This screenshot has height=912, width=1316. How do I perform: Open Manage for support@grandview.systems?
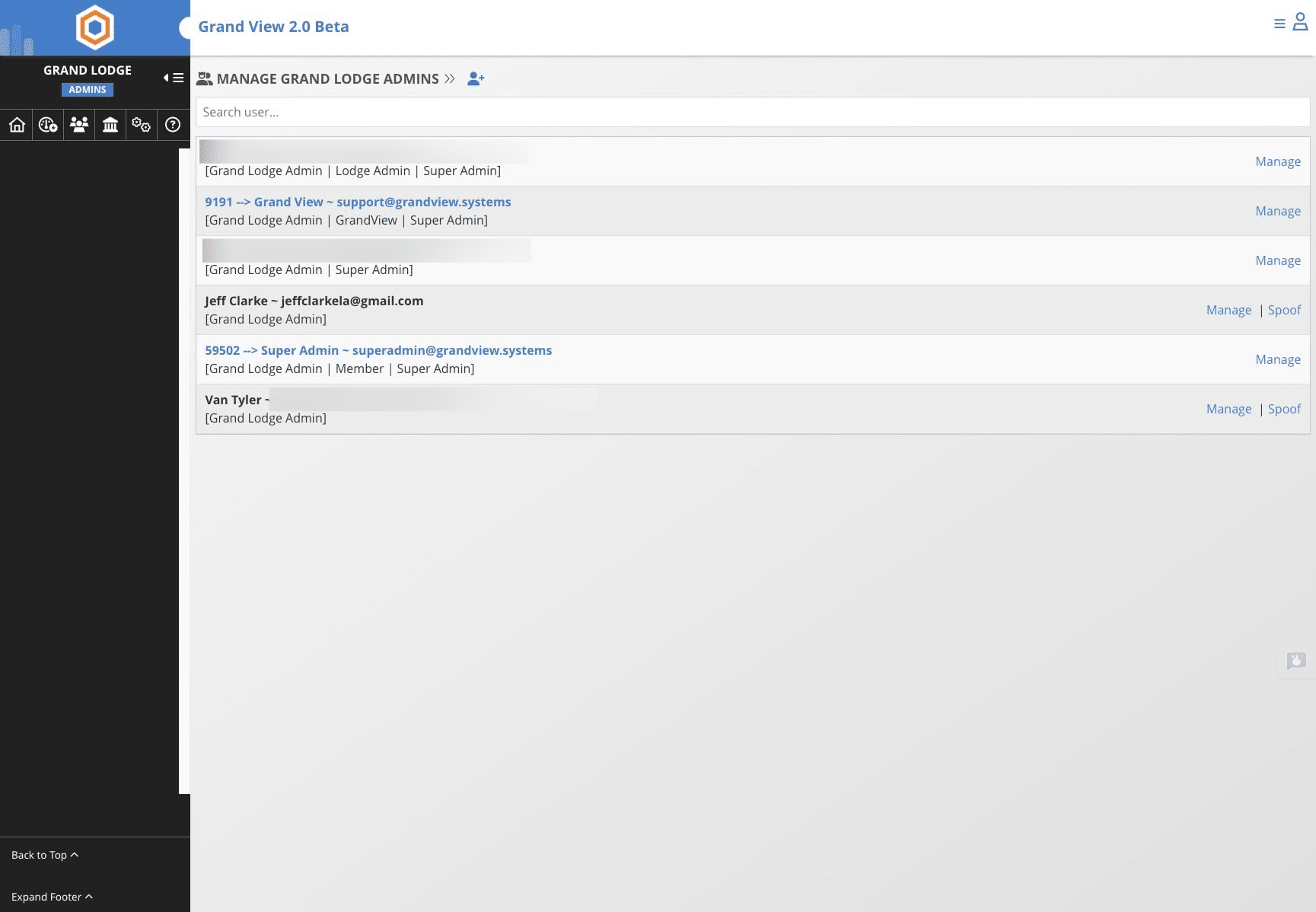tap(1278, 211)
